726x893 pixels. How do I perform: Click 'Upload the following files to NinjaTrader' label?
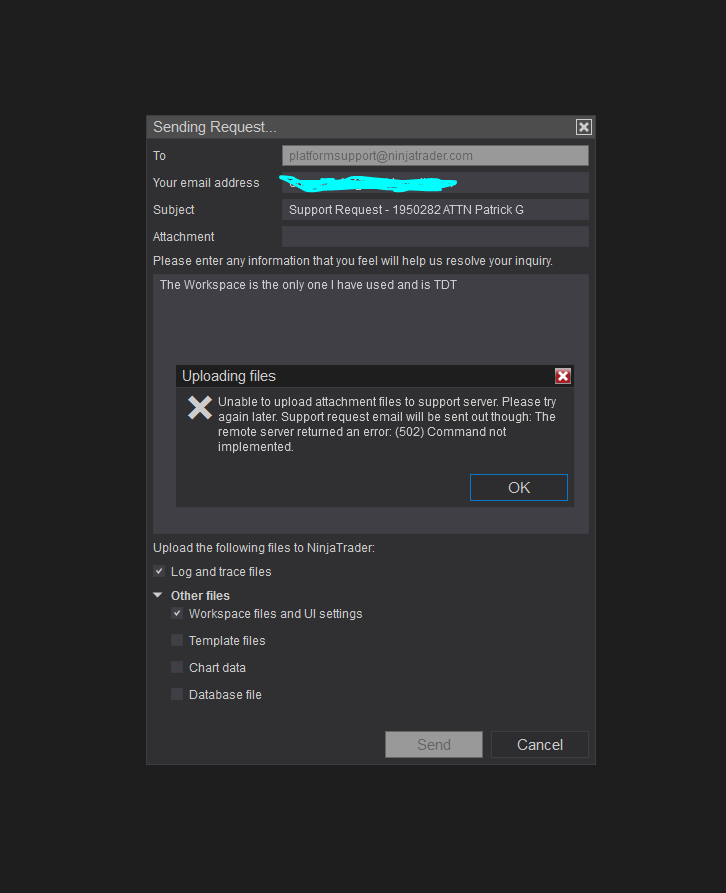[x=264, y=548]
